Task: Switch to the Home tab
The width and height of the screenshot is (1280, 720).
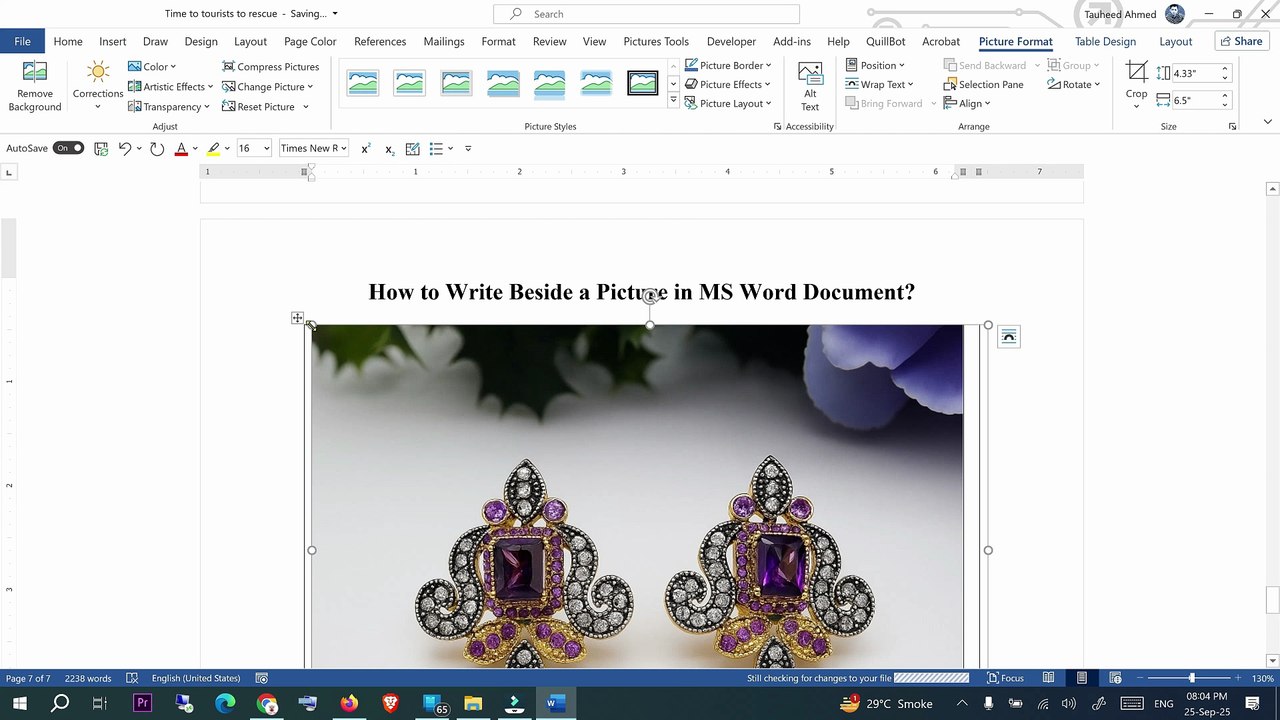Action: [68, 41]
